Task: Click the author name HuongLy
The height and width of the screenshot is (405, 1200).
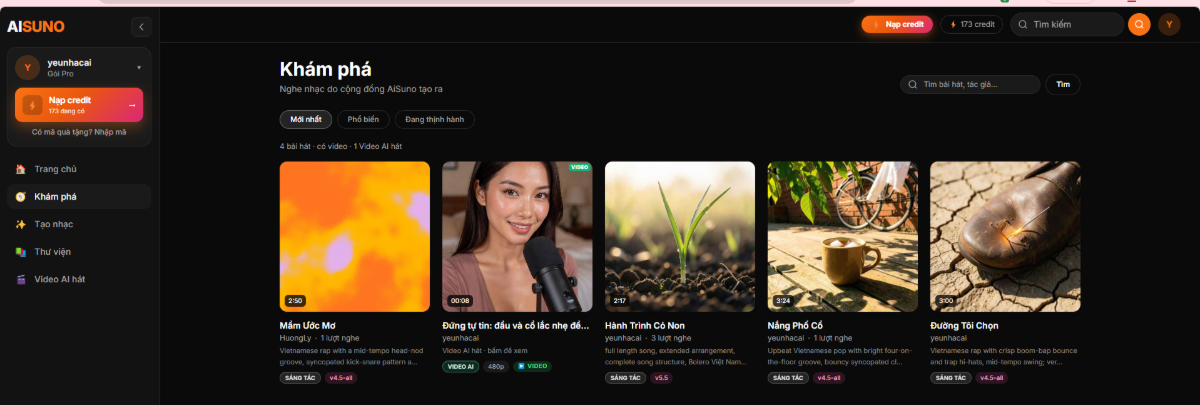Action: [296, 339]
